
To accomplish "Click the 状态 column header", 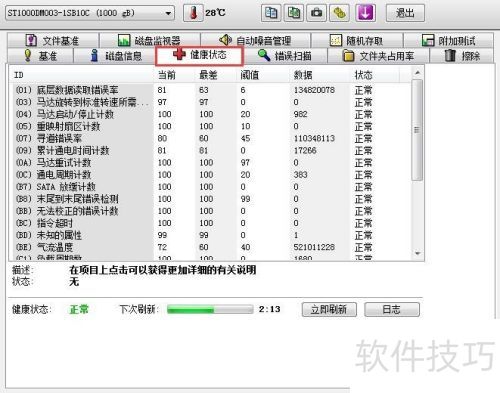I will pyautogui.click(x=375, y=75).
